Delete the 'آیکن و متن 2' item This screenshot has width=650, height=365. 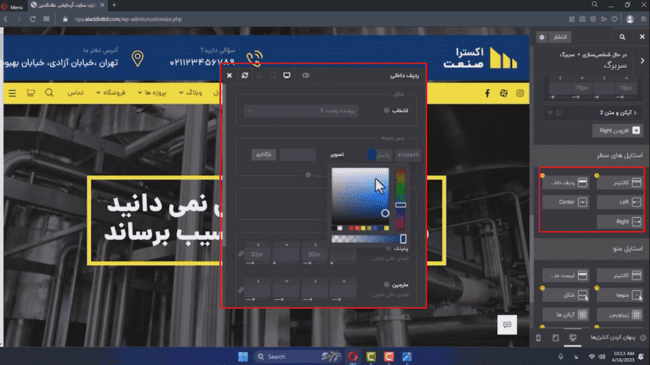550,112
